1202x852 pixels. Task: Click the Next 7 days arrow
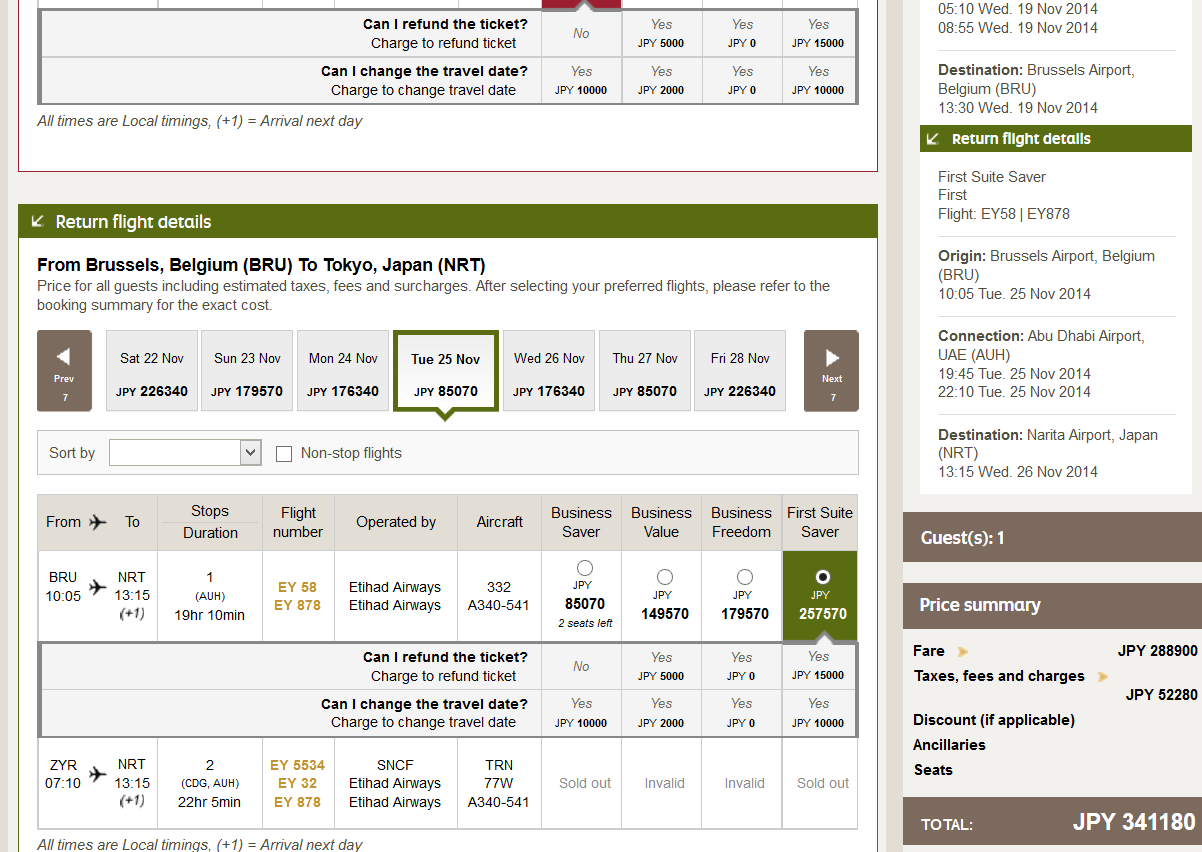pyautogui.click(x=831, y=370)
